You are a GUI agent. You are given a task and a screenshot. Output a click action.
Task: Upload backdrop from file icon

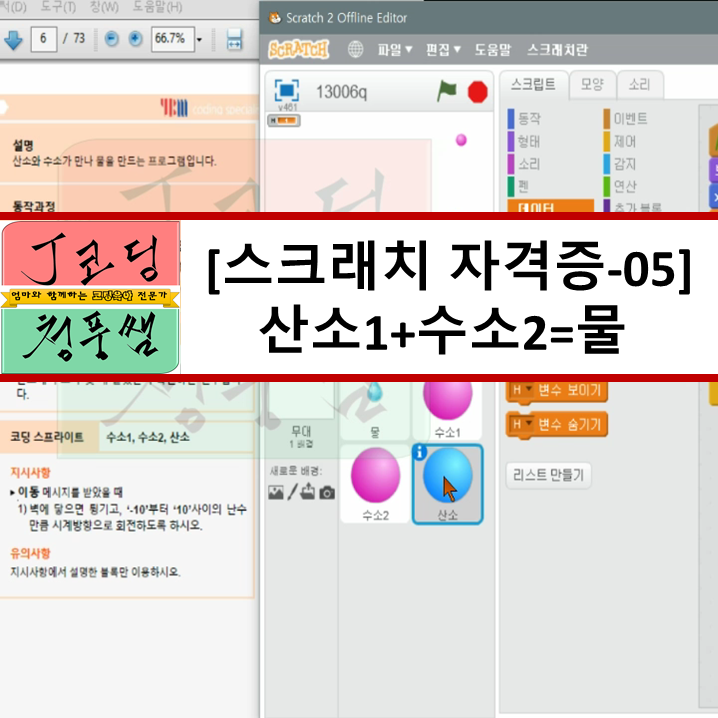coord(308,492)
